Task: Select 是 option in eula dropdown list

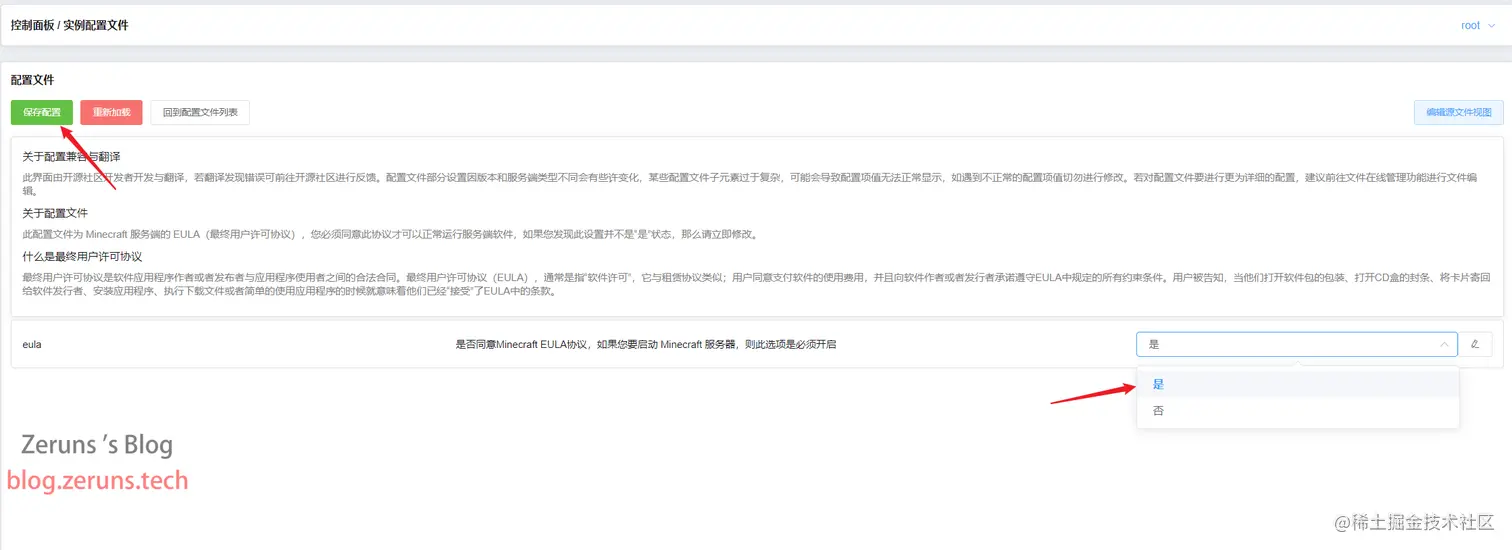Action: click(x=1298, y=384)
